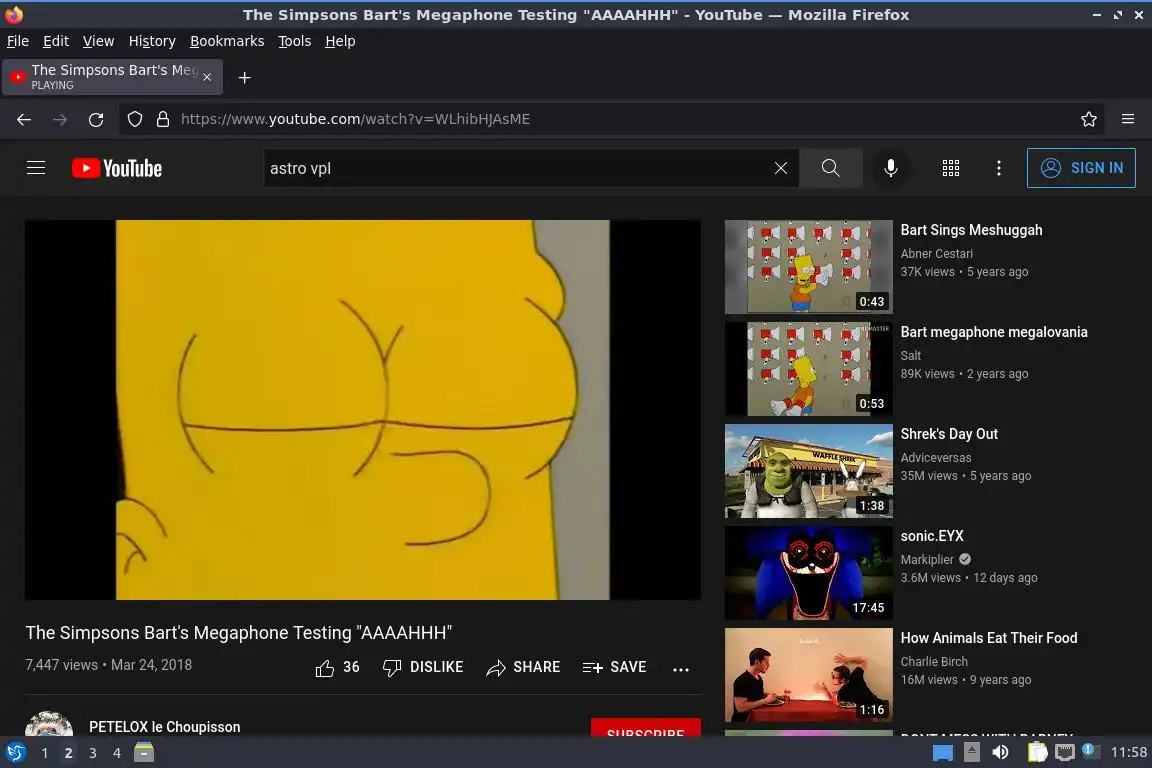This screenshot has width=1152, height=768.
Task: Open Shrek's Day Out thumbnail
Action: click(x=809, y=471)
